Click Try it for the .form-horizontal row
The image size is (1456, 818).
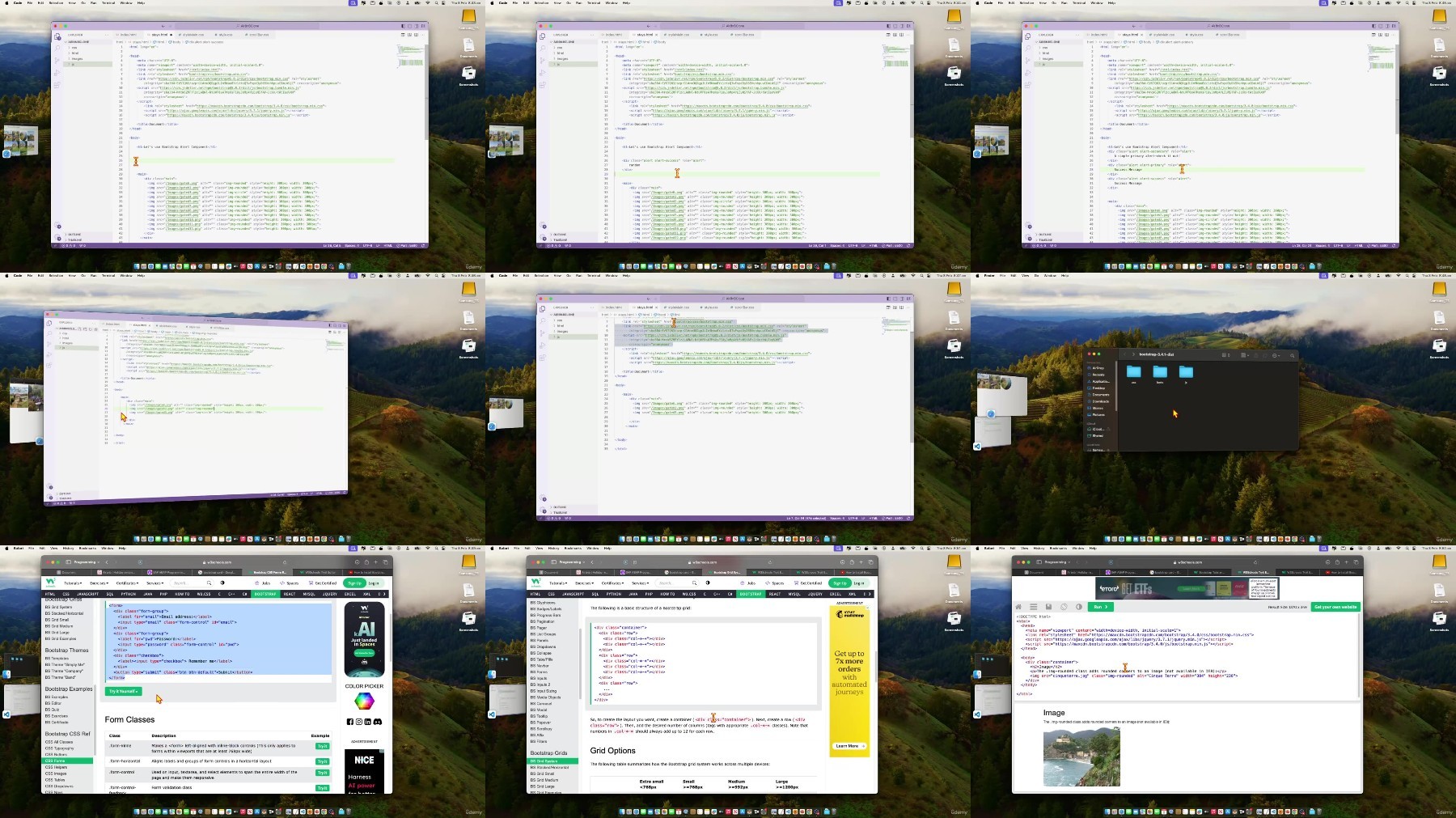point(322,761)
